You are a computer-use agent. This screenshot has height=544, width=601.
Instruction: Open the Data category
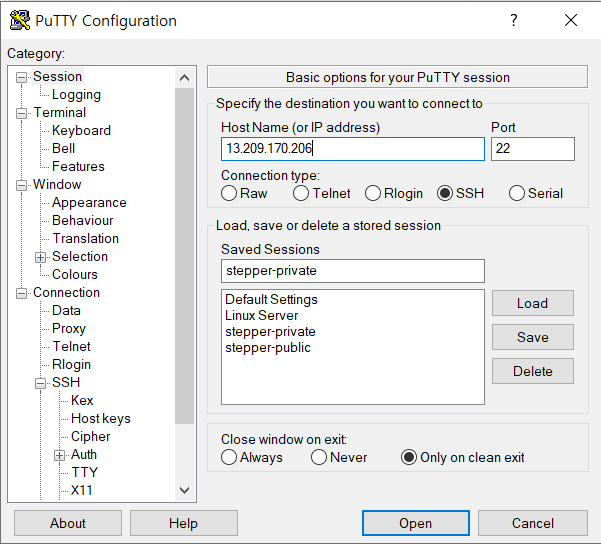point(66,311)
